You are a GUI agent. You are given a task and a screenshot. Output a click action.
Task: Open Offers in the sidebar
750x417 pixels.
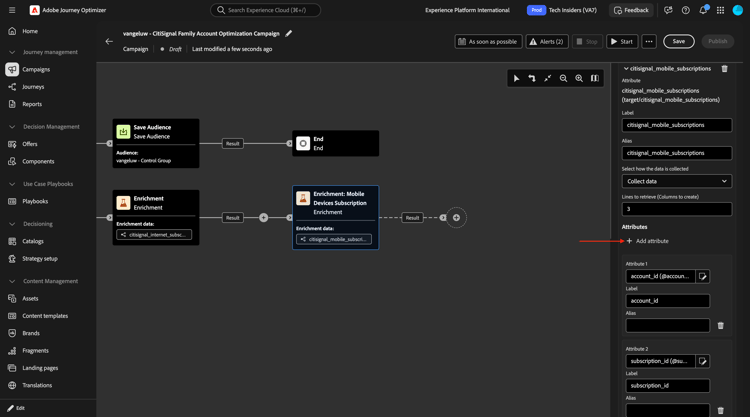(30, 144)
